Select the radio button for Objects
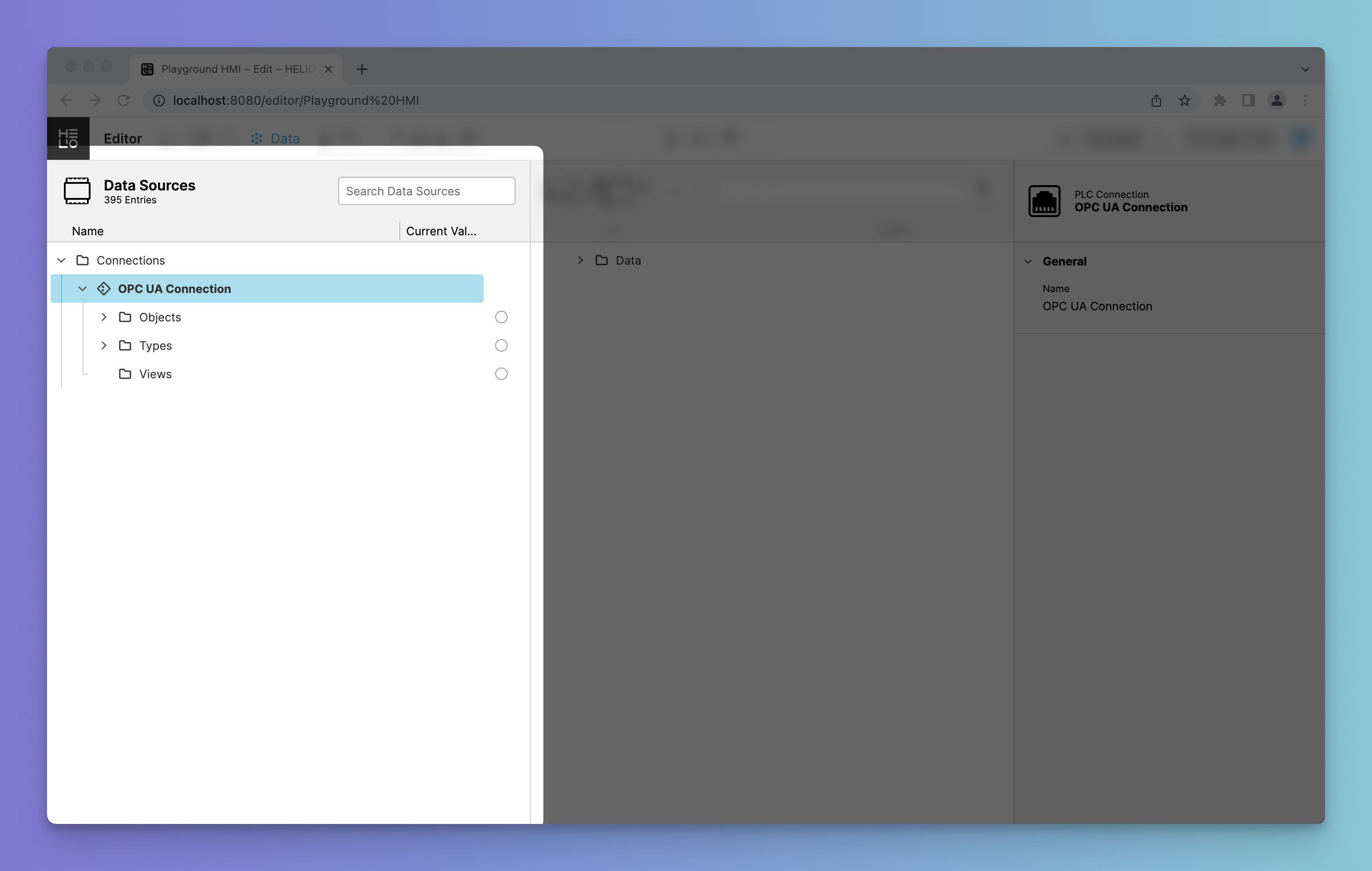This screenshot has width=1372, height=871. pyautogui.click(x=501, y=317)
